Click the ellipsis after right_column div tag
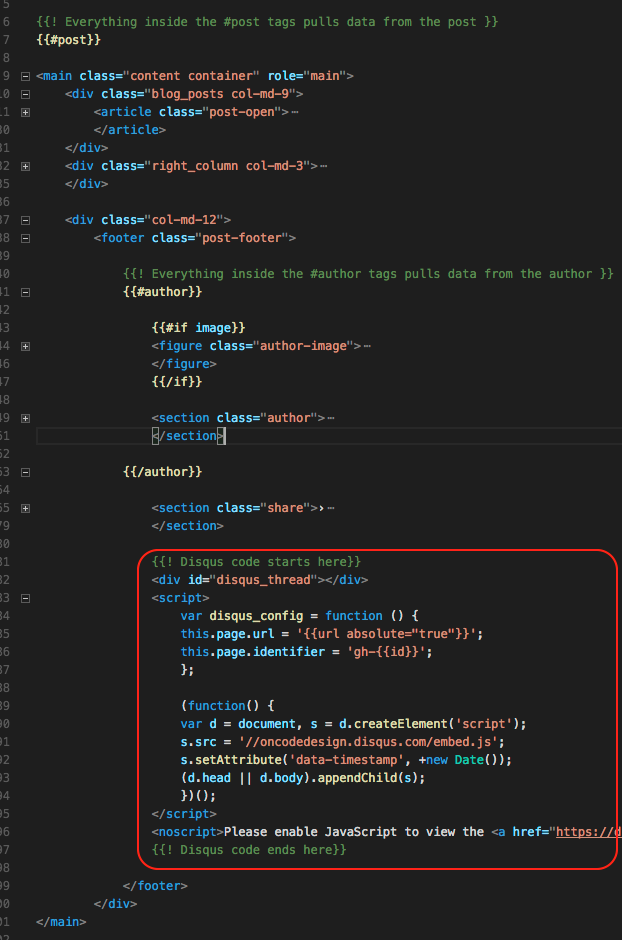Image resolution: width=622 pixels, height=940 pixels. 324,166
